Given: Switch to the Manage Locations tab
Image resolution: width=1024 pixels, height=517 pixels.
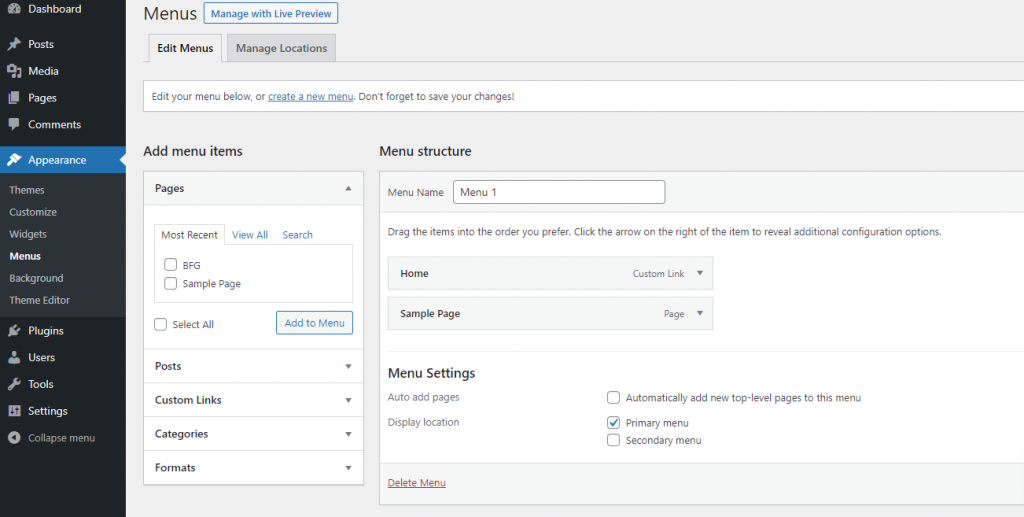Looking at the screenshot, I should click(x=281, y=48).
